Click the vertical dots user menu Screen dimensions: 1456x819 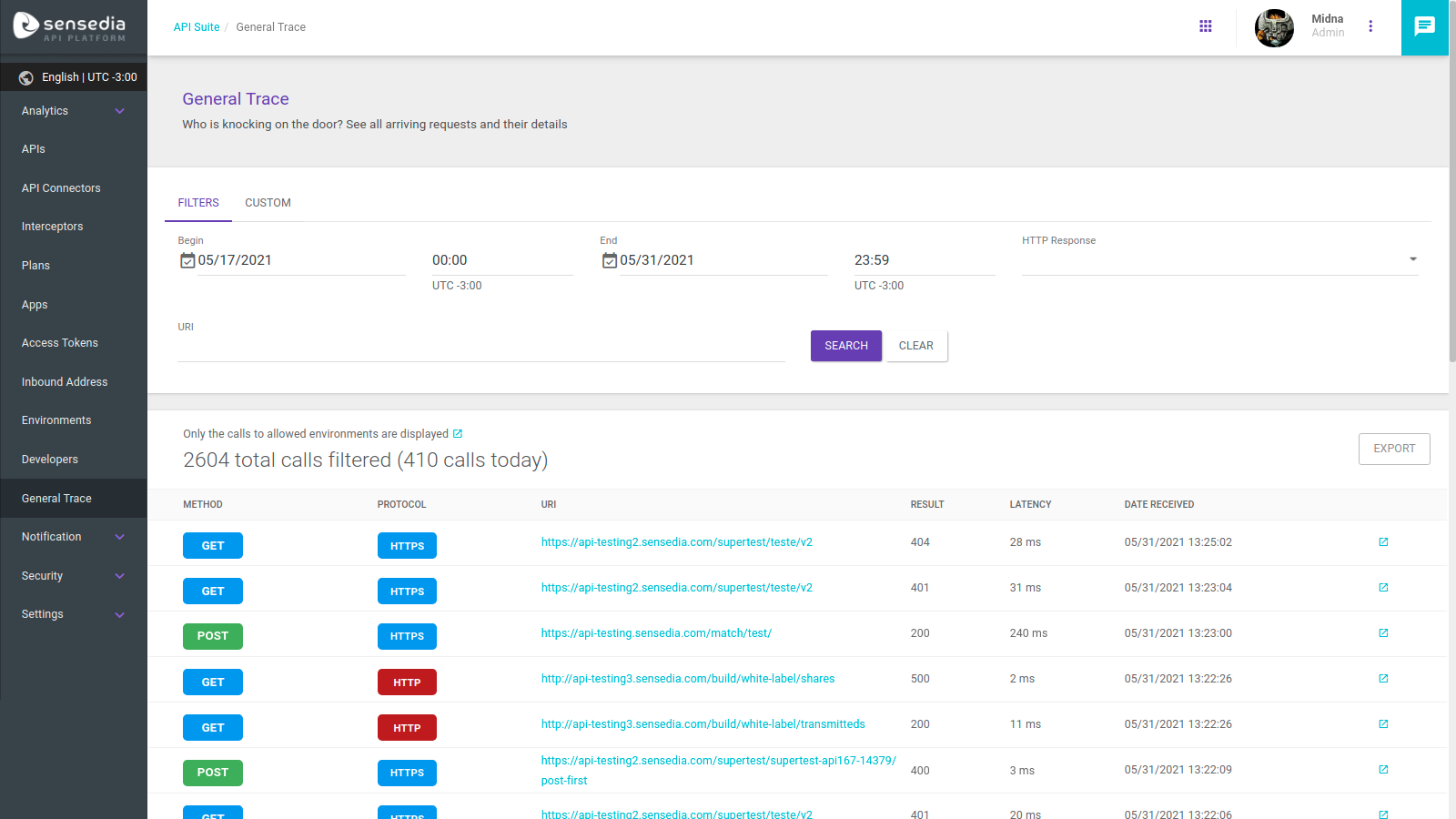tap(1370, 26)
